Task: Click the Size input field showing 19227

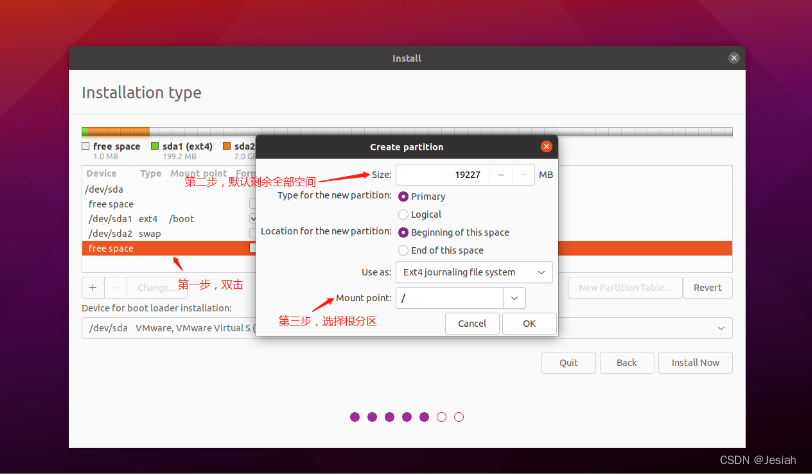Action: pos(443,175)
